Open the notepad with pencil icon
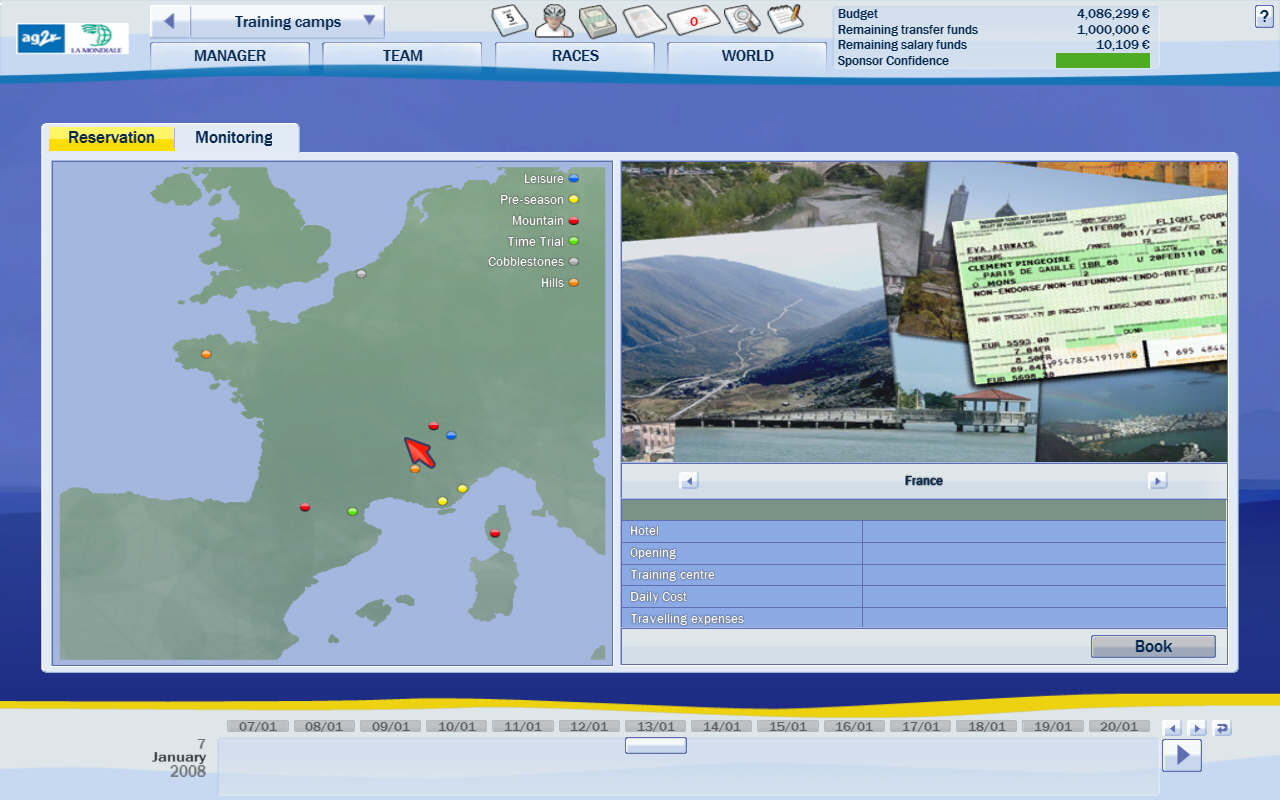The height and width of the screenshot is (800, 1280). pyautogui.click(x=785, y=19)
